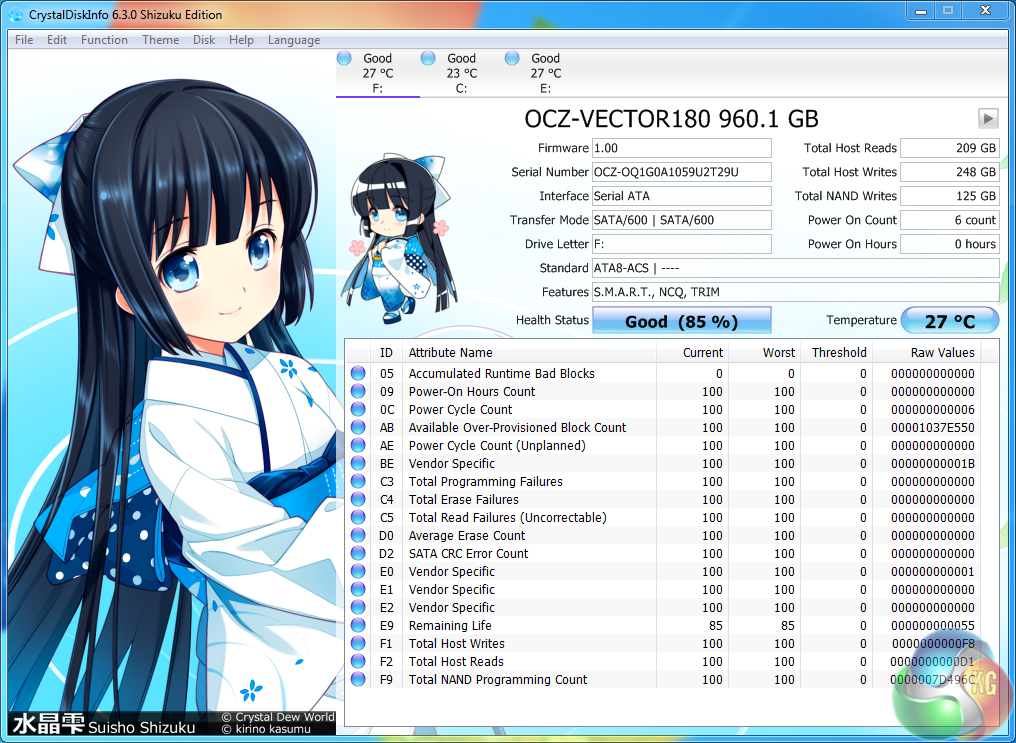Open the Function menu
The width and height of the screenshot is (1016, 743).
tap(104, 40)
